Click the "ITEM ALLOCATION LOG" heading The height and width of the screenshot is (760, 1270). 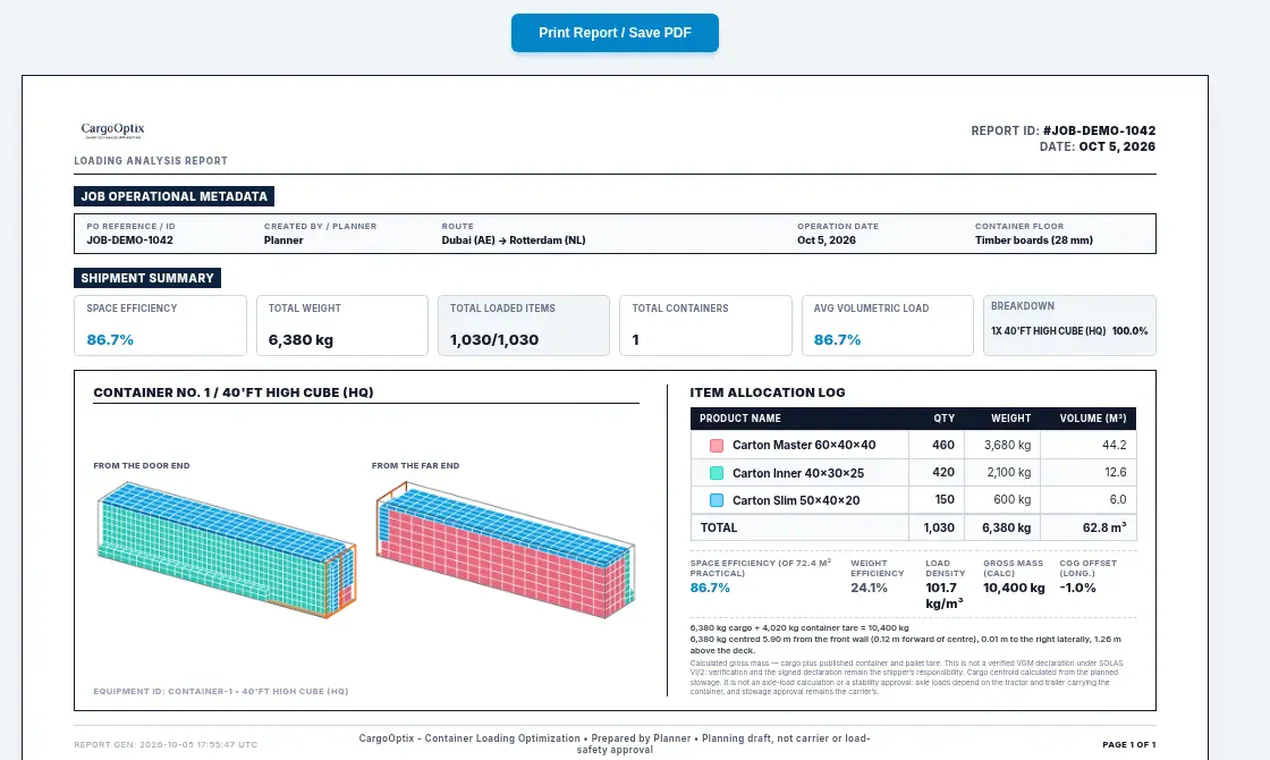coord(768,393)
